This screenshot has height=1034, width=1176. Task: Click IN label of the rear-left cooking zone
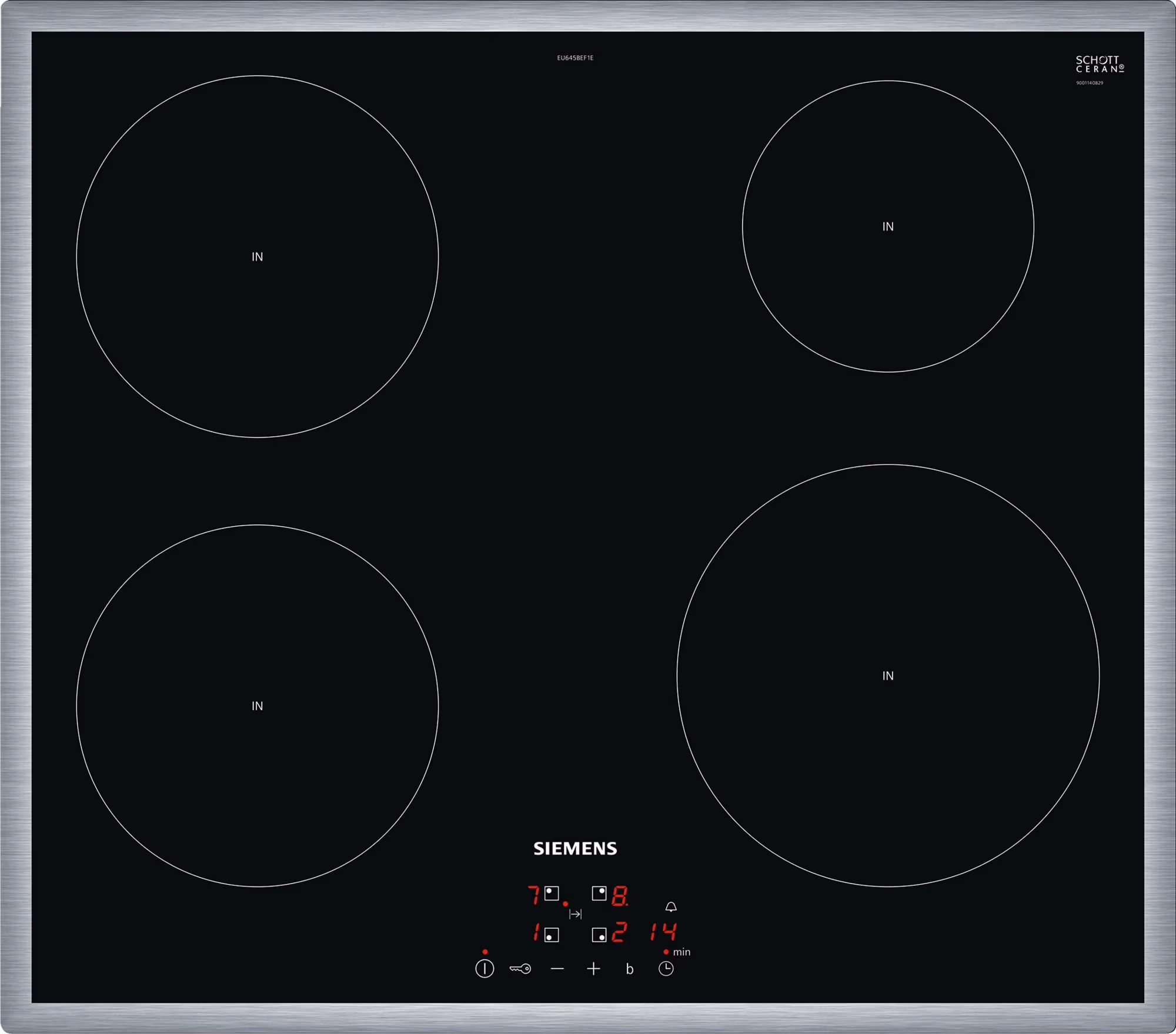pyautogui.click(x=258, y=257)
